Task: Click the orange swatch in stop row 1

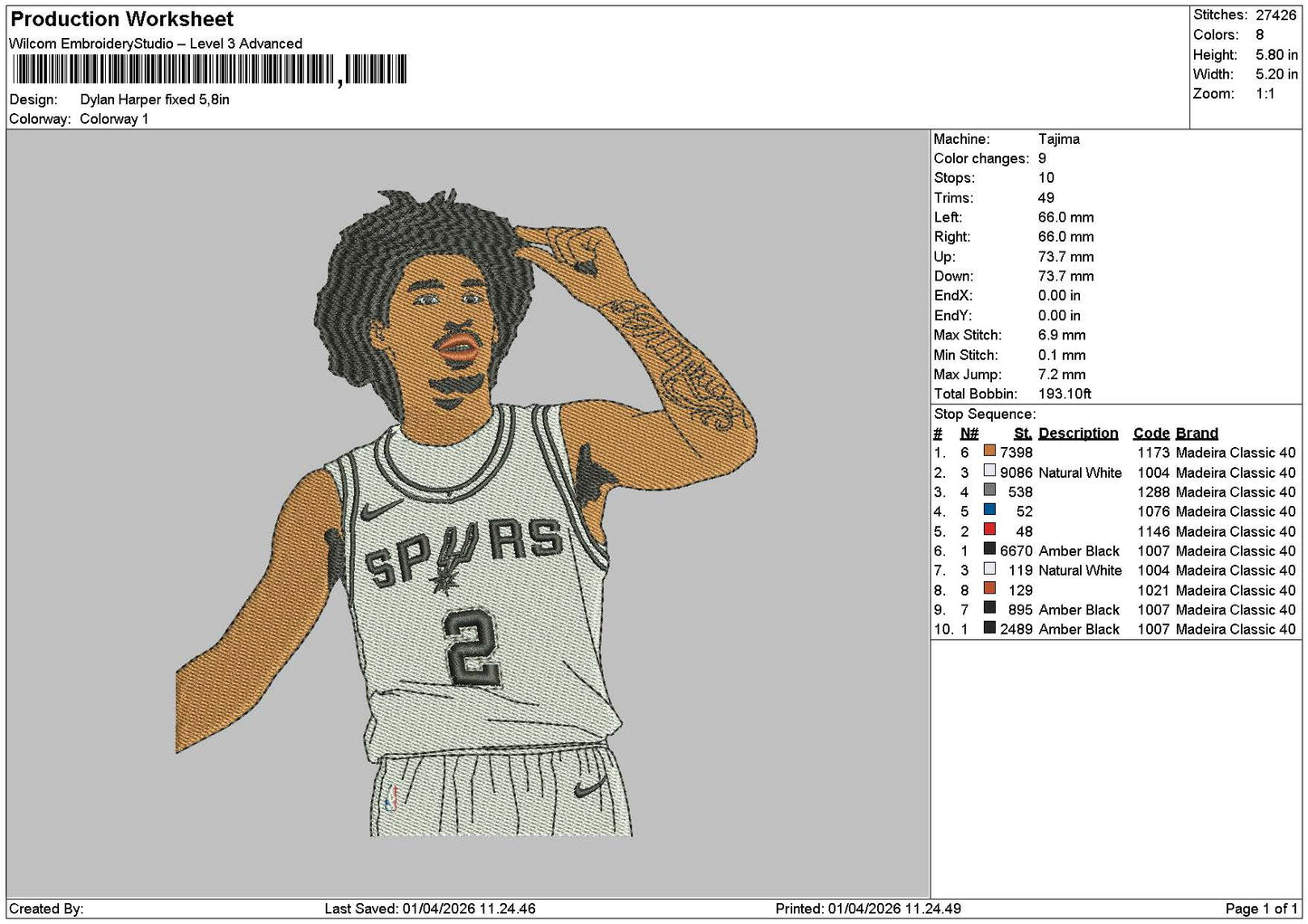Action: coord(989,452)
